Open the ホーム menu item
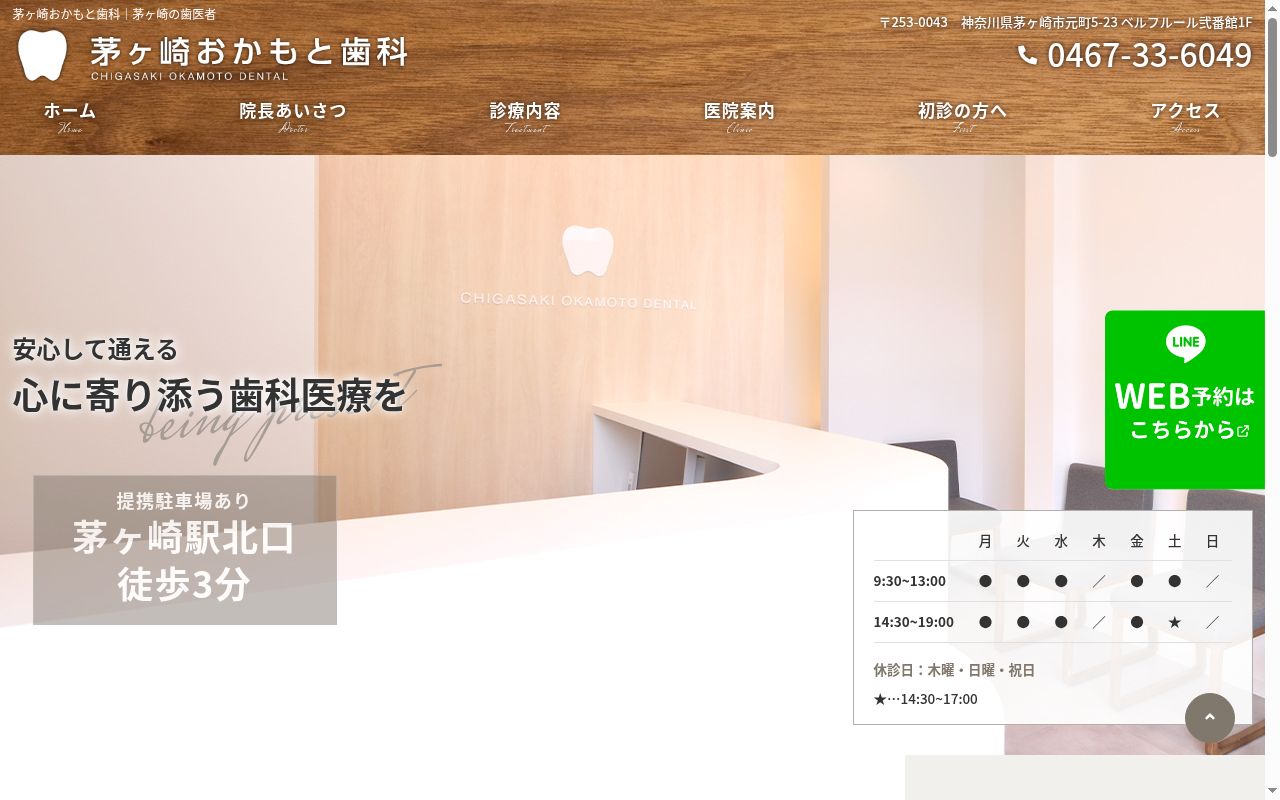The width and height of the screenshot is (1280, 800). click(70, 117)
